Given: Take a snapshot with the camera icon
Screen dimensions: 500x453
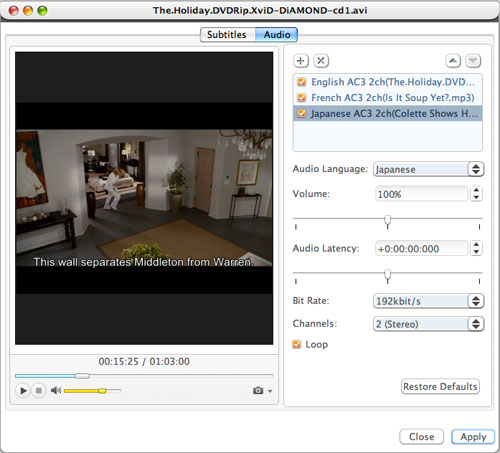Looking at the screenshot, I should [x=258, y=390].
